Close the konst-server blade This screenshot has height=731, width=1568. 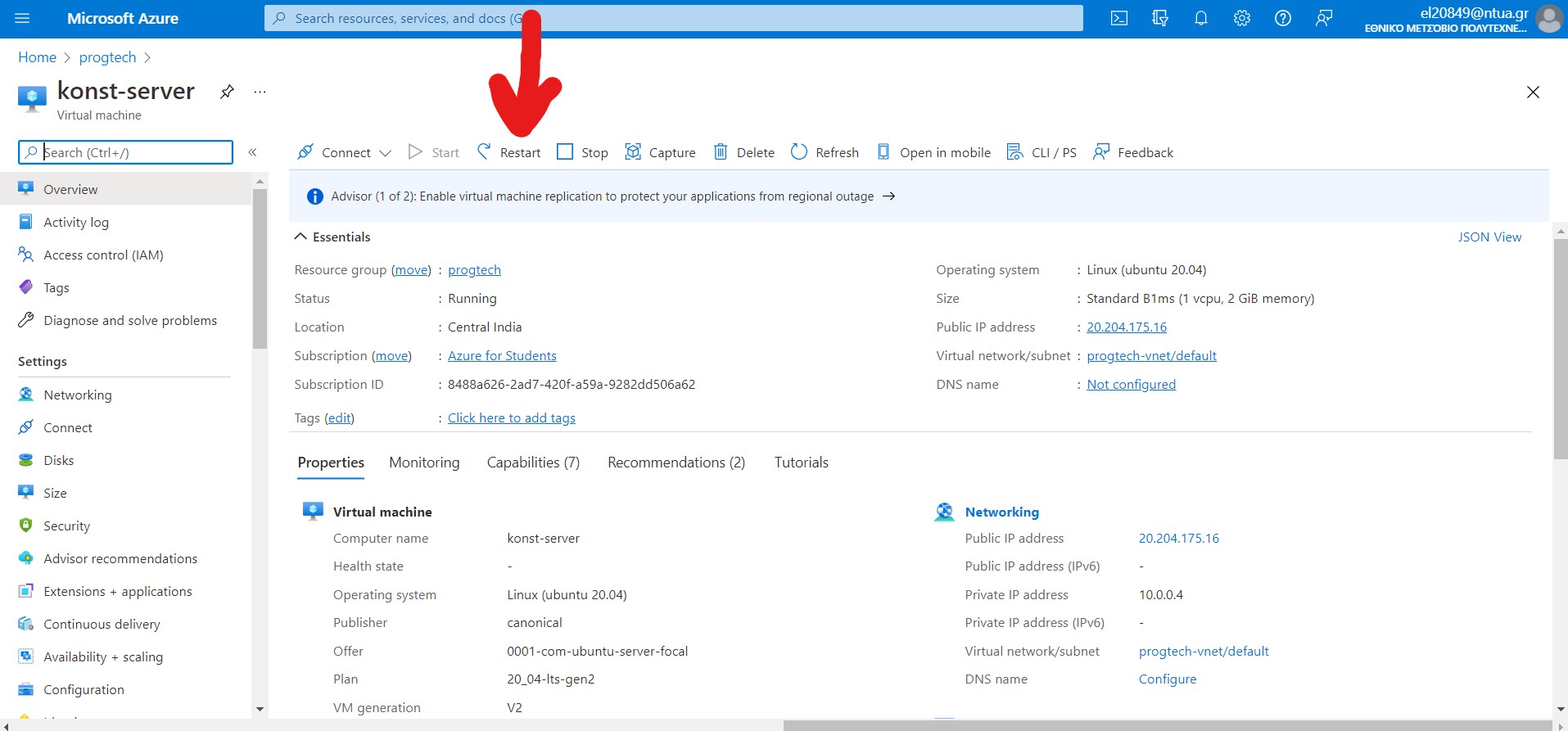click(x=1534, y=93)
